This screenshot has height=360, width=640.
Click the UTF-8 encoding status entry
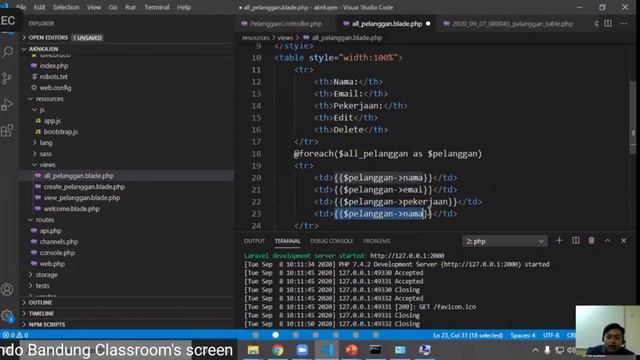(x=551, y=335)
